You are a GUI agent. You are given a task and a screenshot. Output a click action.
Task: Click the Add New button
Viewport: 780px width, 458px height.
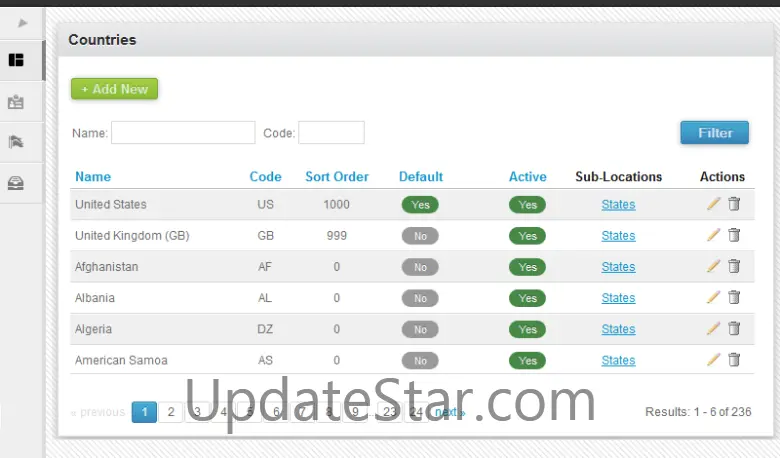[x=114, y=89]
